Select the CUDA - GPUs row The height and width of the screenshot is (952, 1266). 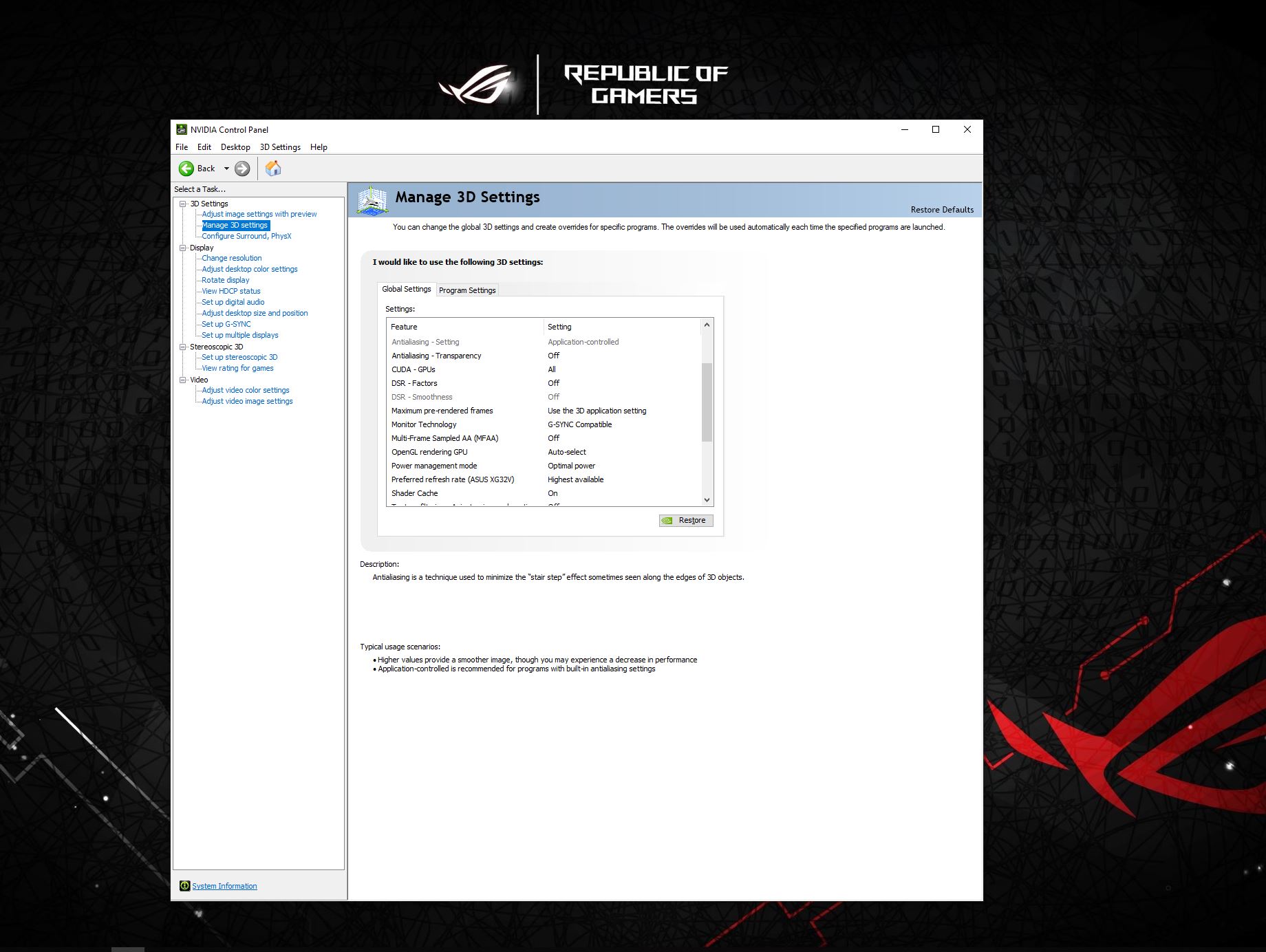click(544, 369)
